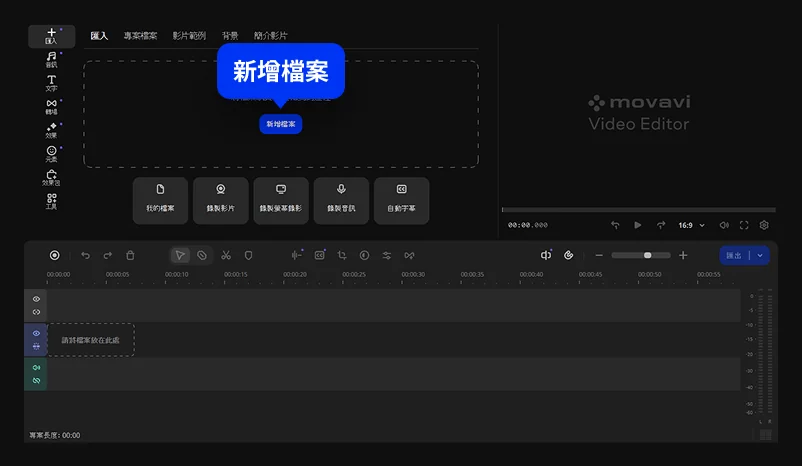Screen dimensions: 802x466
Task: Switch to the 專案檔案 tab
Action: coord(140,35)
